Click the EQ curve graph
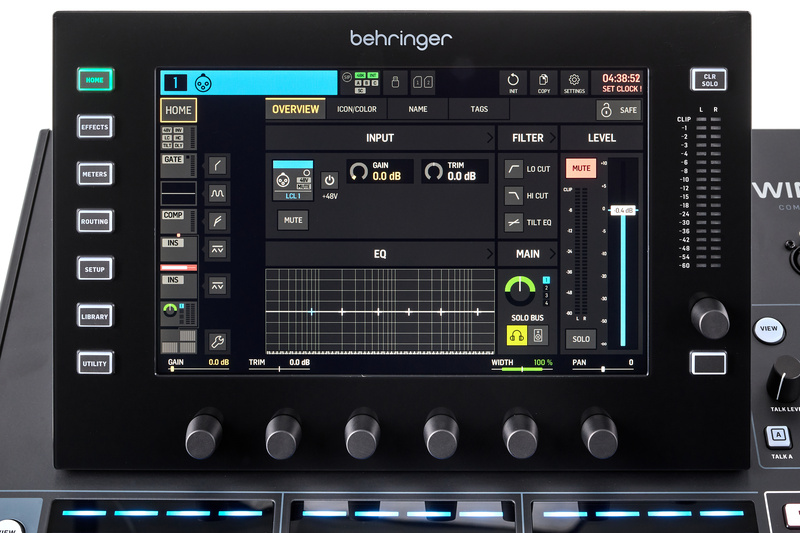The image size is (800, 533). [x=380, y=311]
